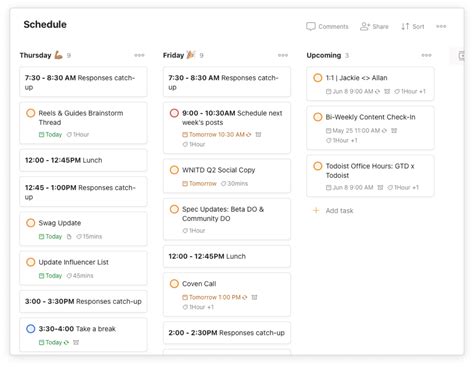Check off WNITD Q2 Social Copy
474x367 pixels.
click(x=174, y=170)
